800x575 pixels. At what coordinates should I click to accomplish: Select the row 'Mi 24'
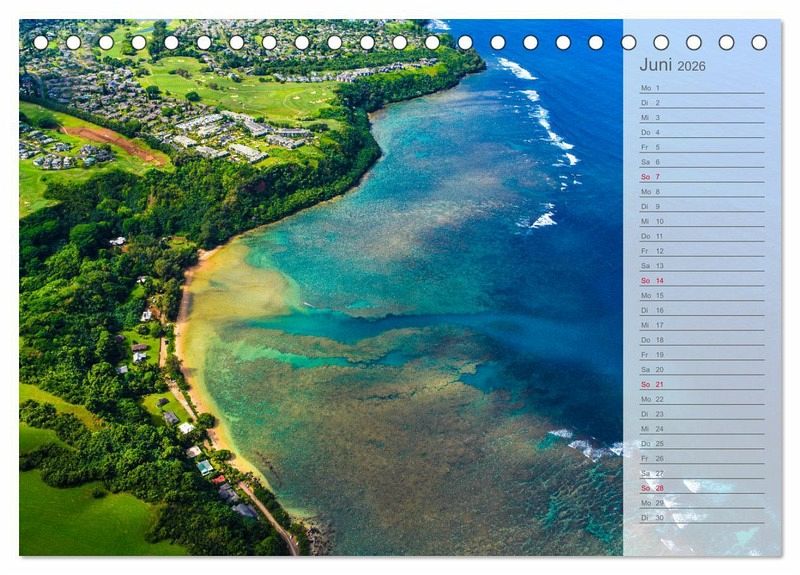coord(702,429)
